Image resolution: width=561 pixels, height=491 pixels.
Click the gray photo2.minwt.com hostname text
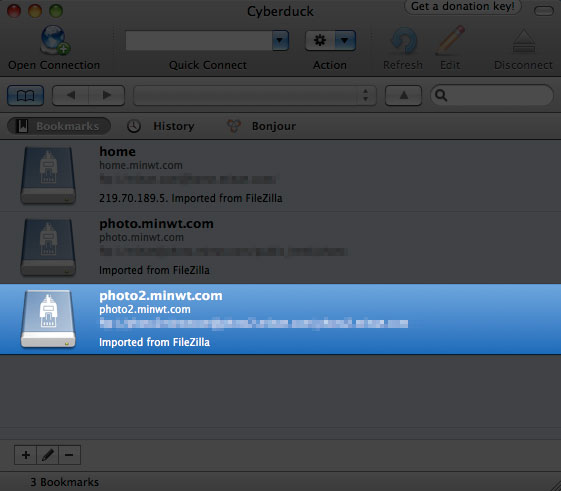(145, 309)
